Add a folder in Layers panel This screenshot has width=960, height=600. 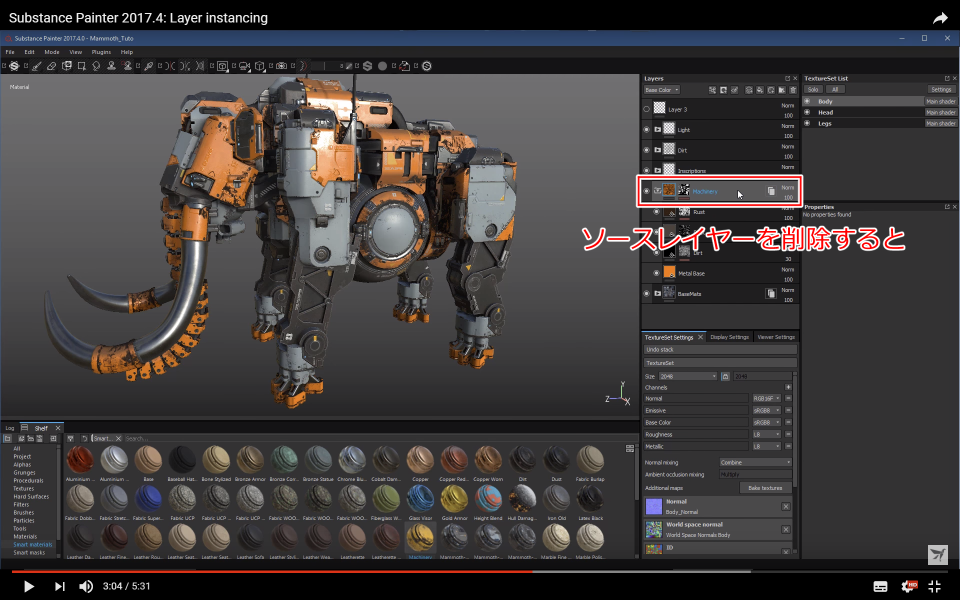782,90
